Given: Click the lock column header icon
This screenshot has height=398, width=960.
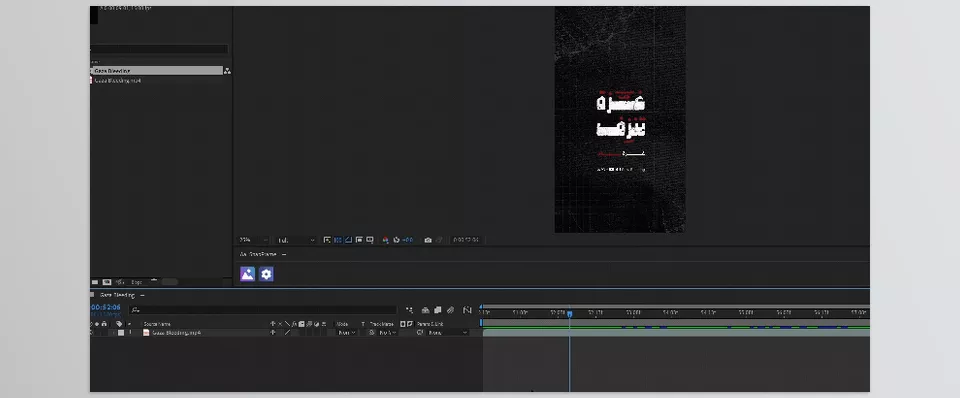Looking at the screenshot, I should coord(104,324).
